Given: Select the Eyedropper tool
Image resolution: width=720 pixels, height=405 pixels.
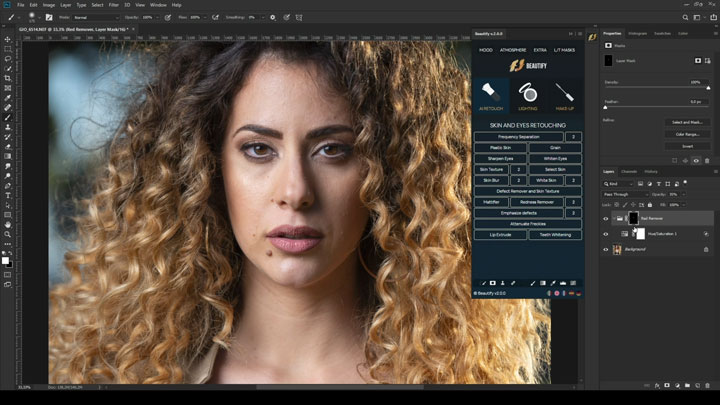Looking at the screenshot, I should coord(7,98).
